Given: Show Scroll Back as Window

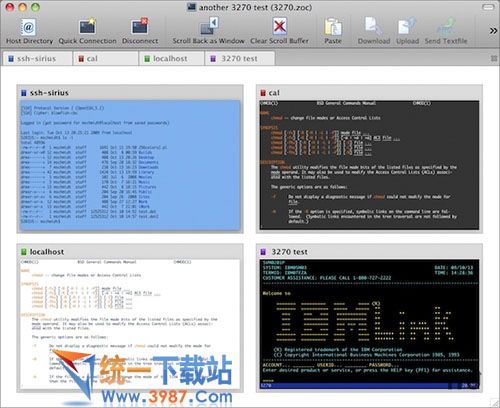Looking at the screenshot, I should tap(209, 32).
